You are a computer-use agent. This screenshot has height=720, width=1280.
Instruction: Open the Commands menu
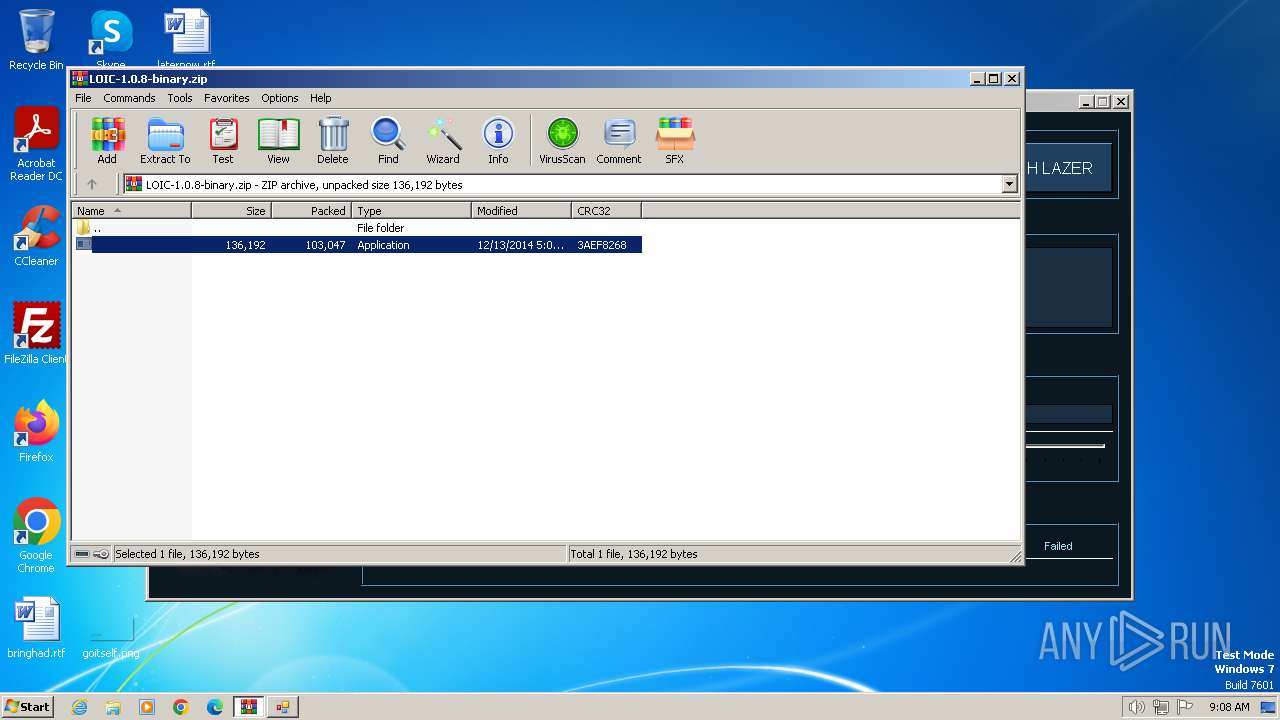click(129, 98)
